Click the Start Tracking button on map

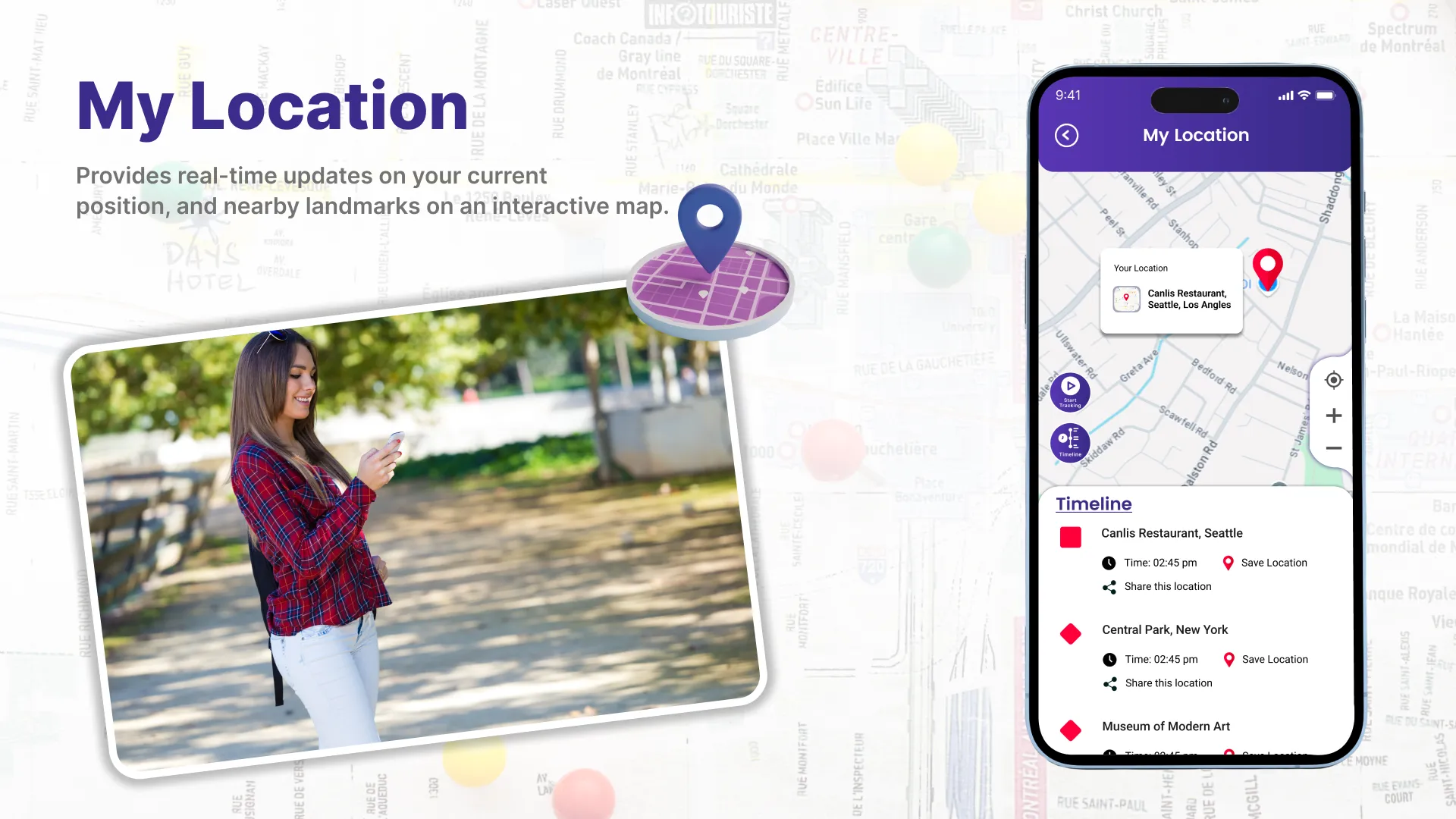(1070, 391)
